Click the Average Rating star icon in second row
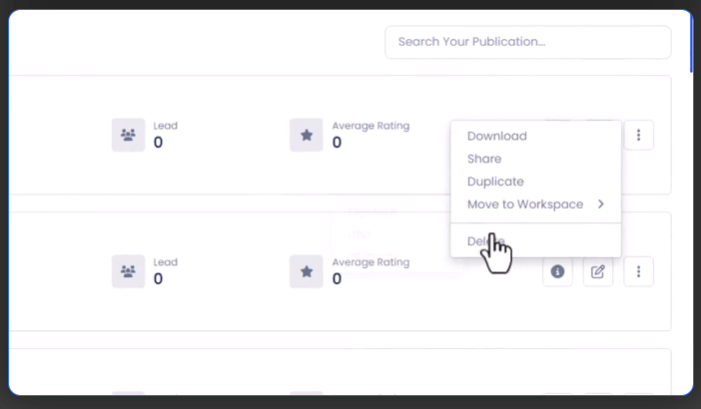701x409 pixels. (306, 271)
